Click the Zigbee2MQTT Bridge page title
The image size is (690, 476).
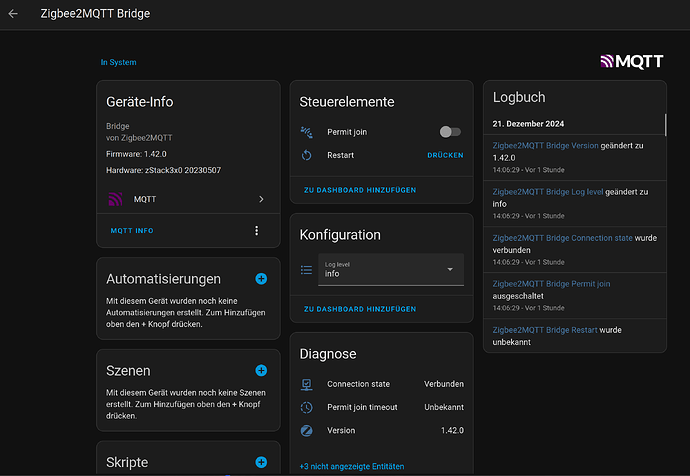pyautogui.click(x=95, y=14)
